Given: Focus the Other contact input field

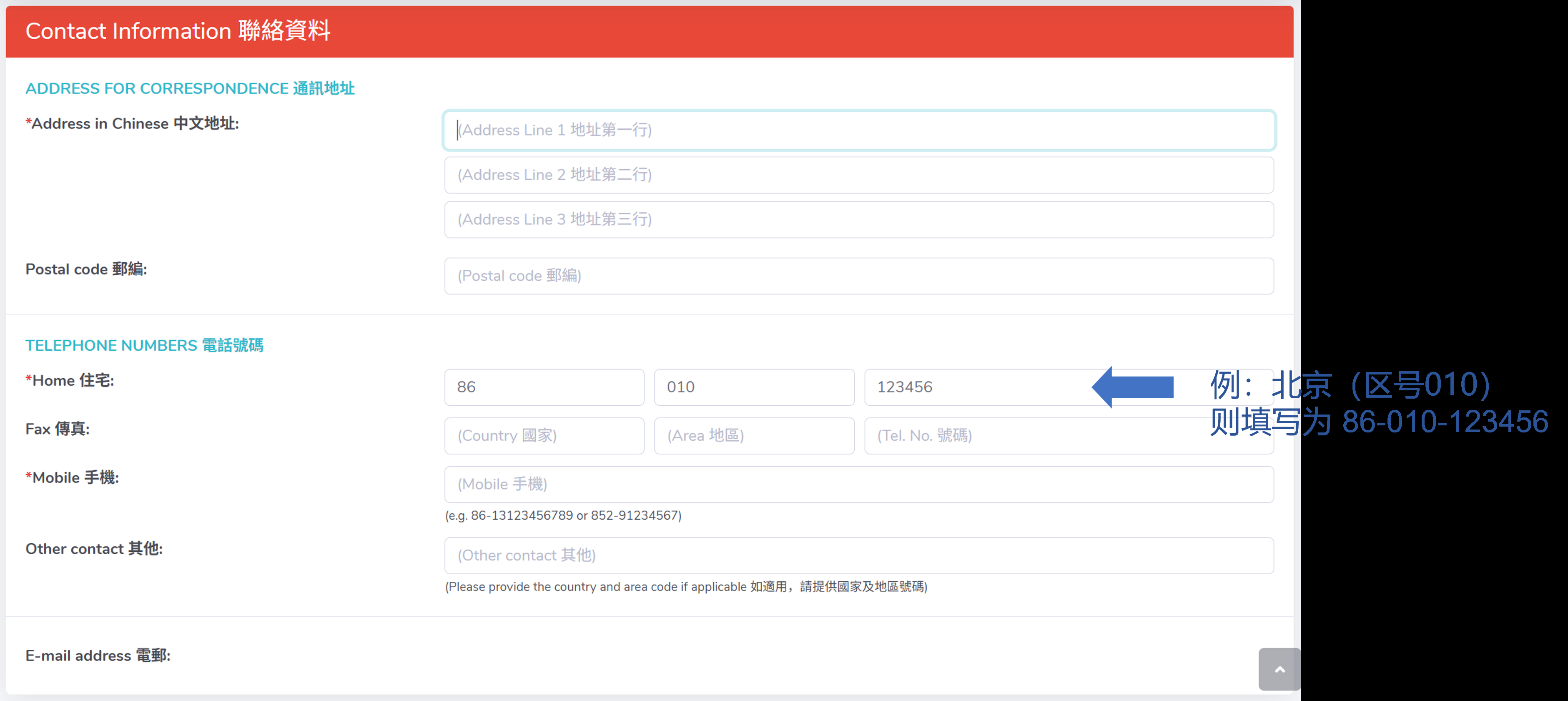Looking at the screenshot, I should (x=858, y=555).
